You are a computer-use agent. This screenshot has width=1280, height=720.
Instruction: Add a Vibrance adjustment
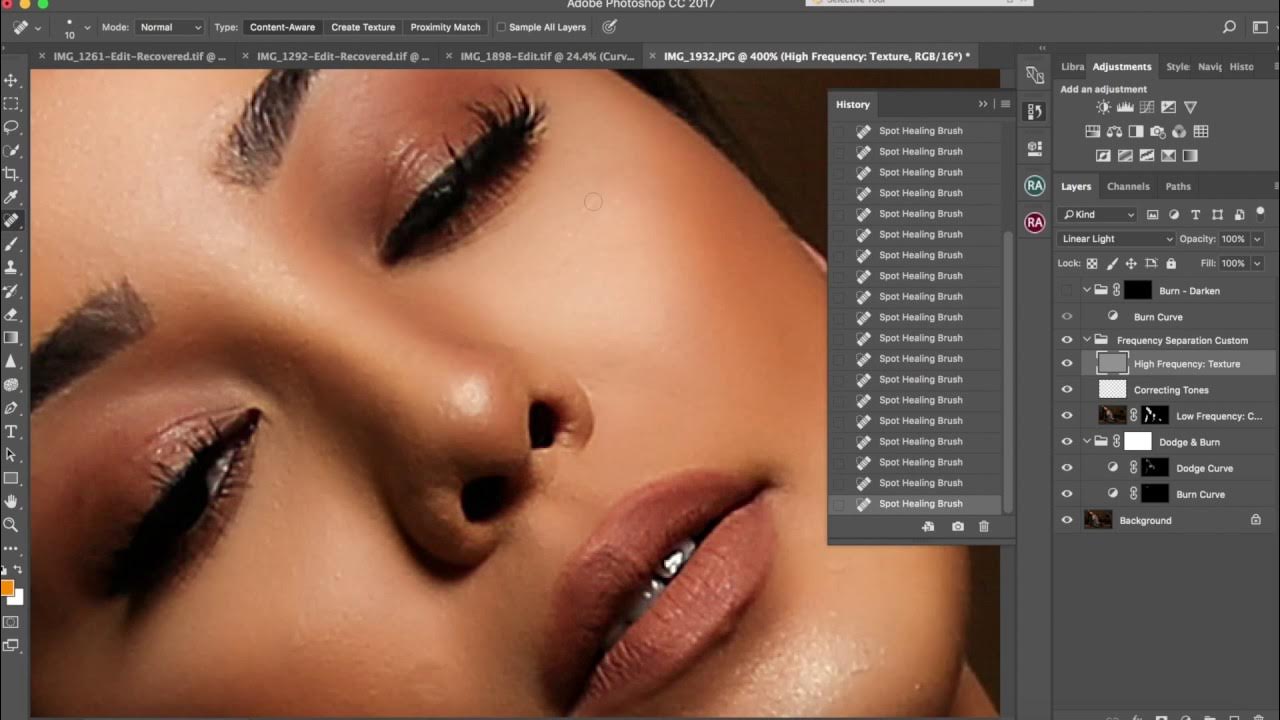[1190, 107]
